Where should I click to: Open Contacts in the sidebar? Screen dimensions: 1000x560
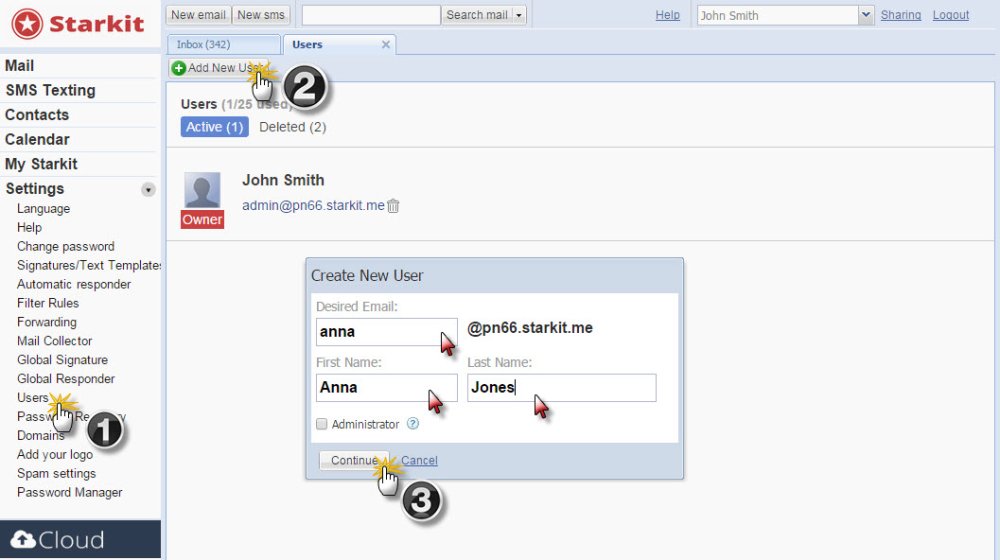click(x=37, y=115)
